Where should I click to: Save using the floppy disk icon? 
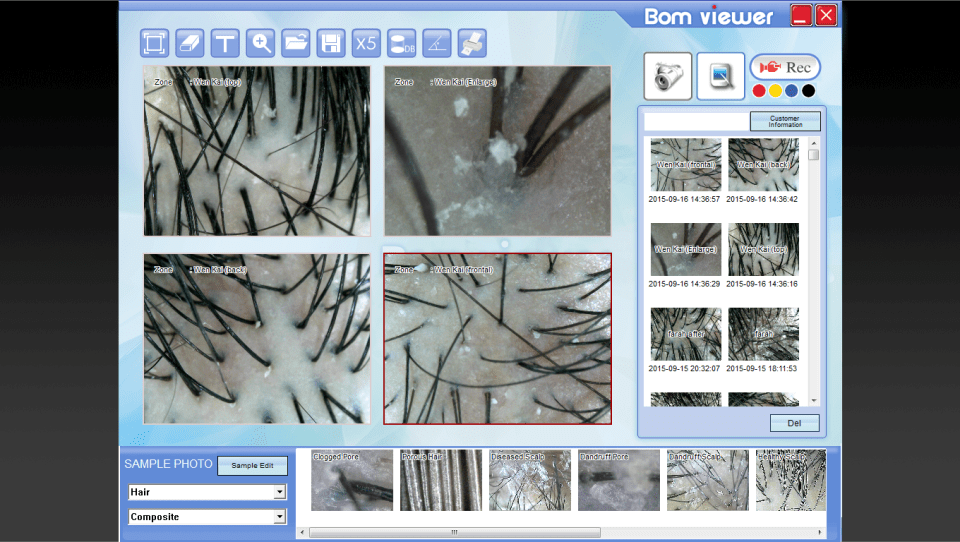click(331, 43)
